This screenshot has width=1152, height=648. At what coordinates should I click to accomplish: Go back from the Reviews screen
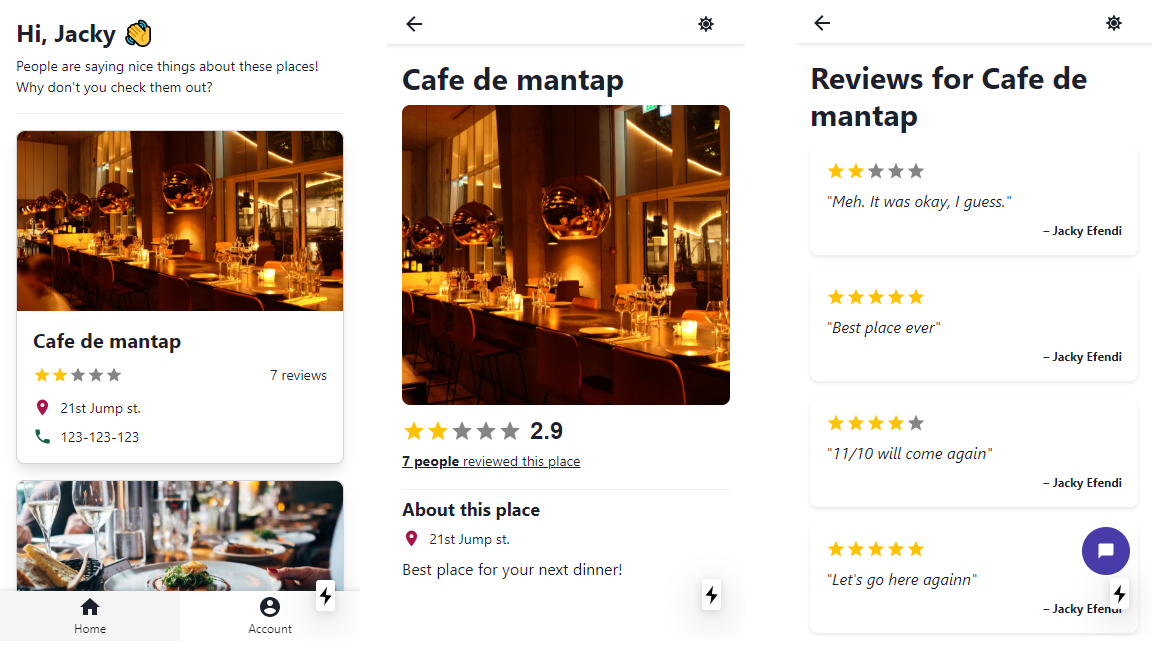pyautogui.click(x=822, y=23)
